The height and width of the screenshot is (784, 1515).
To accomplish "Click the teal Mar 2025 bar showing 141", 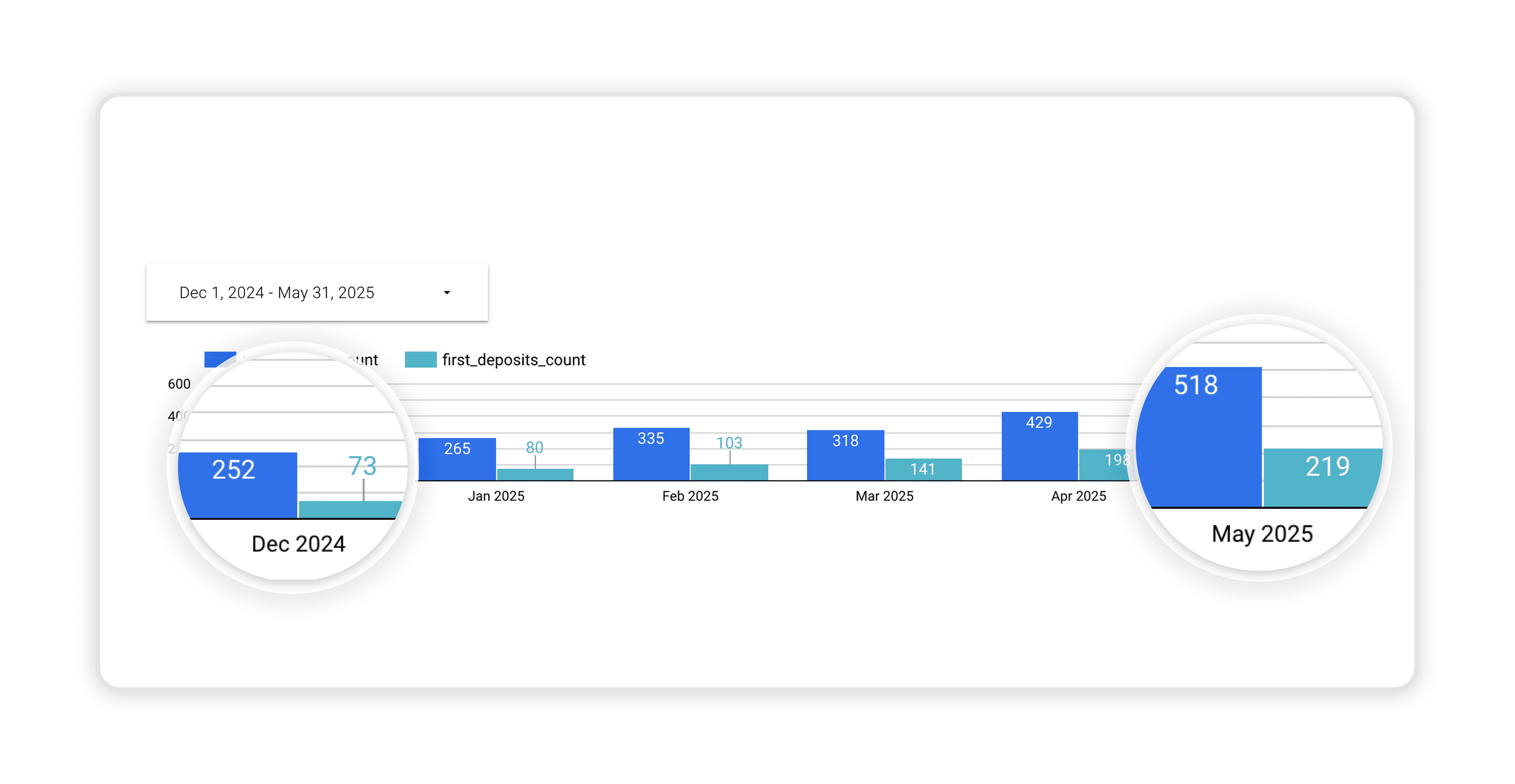I will pyautogui.click(x=923, y=469).
